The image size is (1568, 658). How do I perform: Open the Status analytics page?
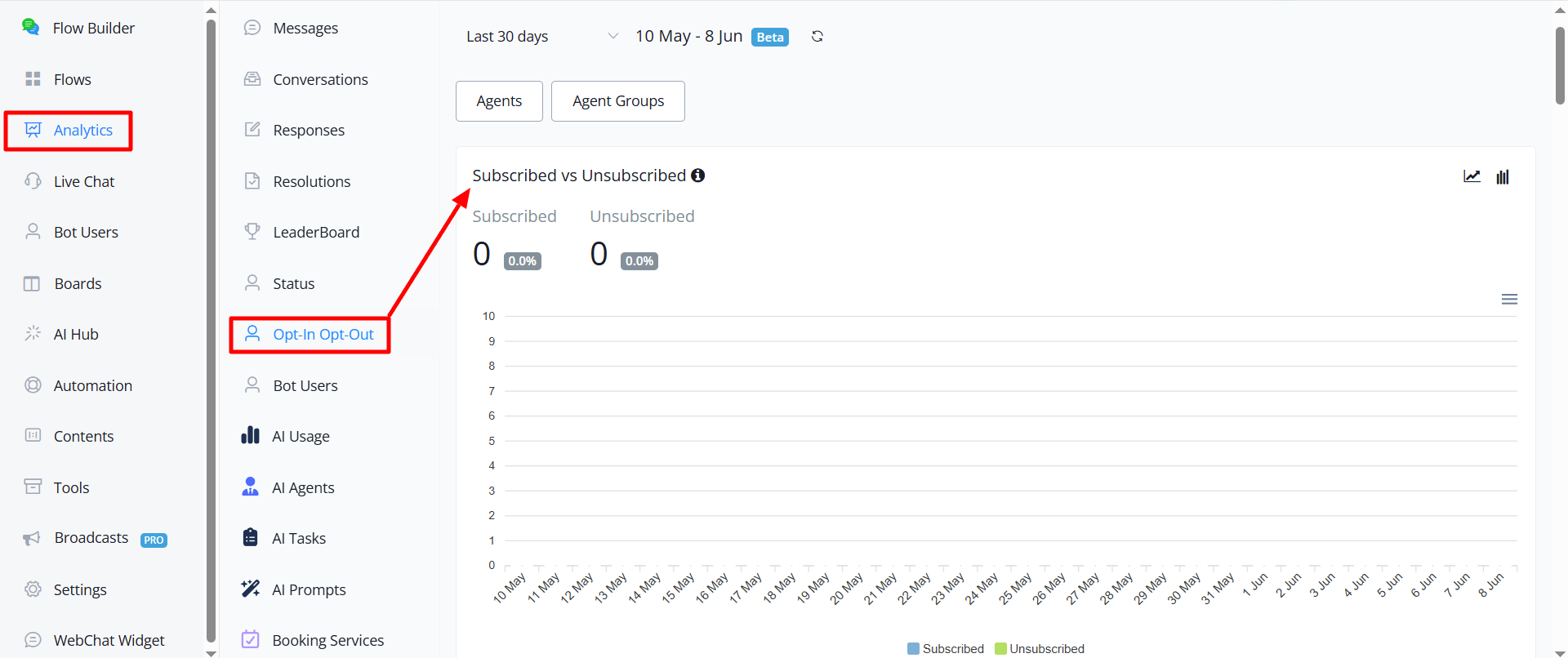click(x=293, y=283)
